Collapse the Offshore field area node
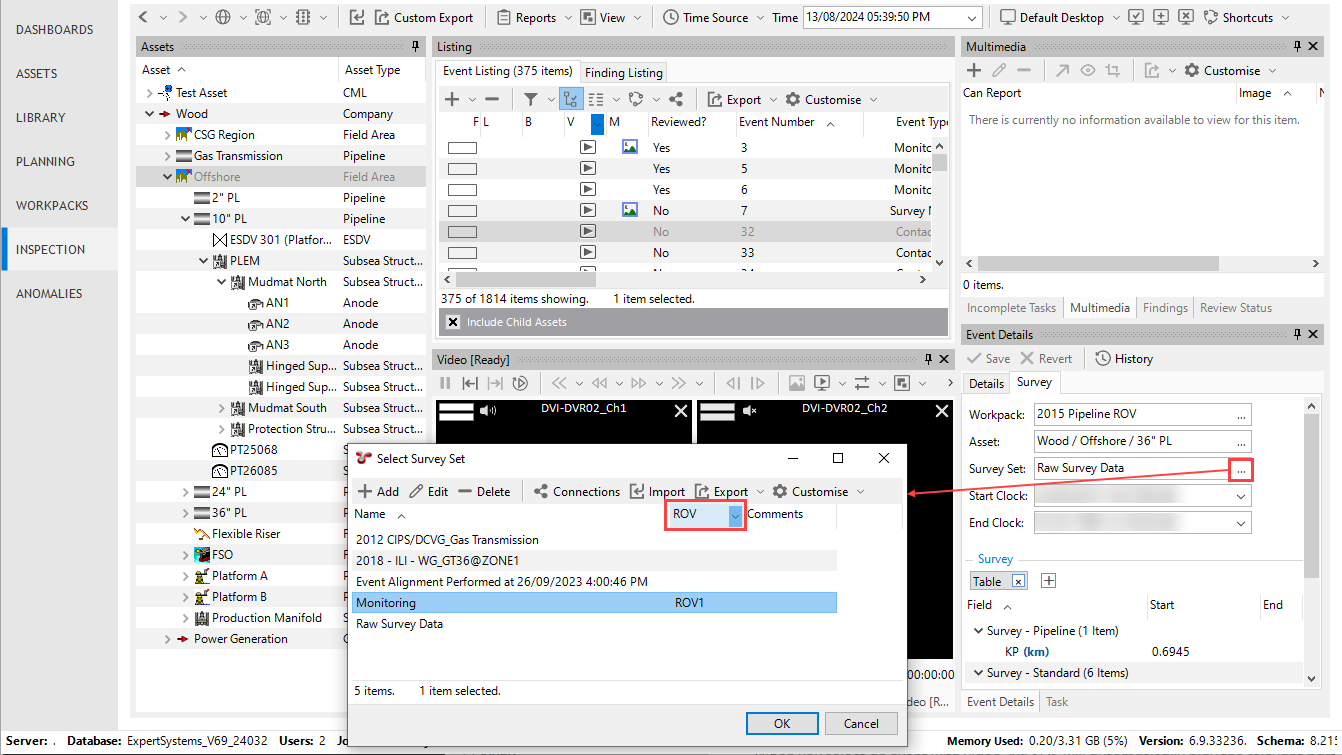Viewport: 1342px width, 755px height. (x=168, y=177)
